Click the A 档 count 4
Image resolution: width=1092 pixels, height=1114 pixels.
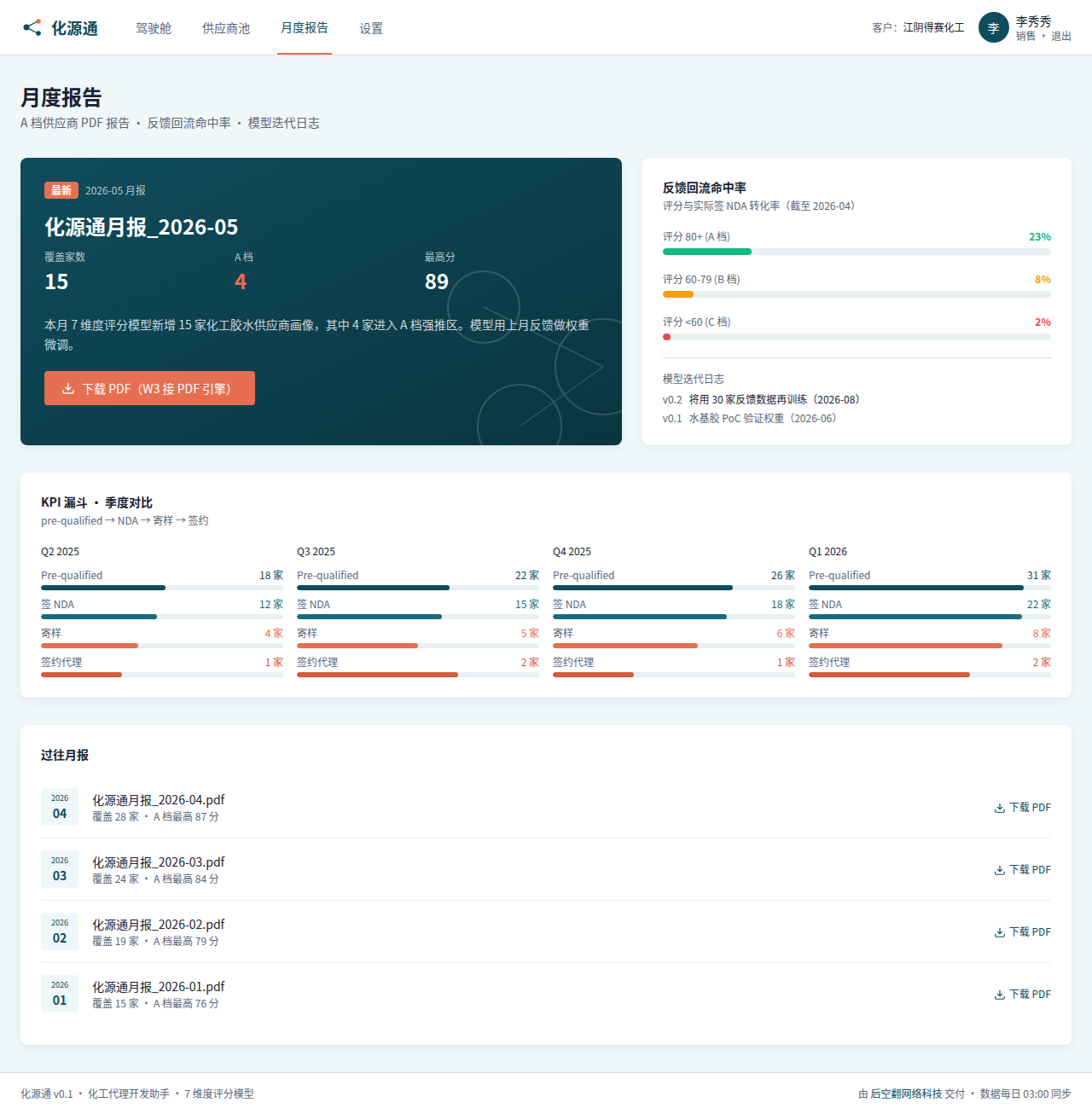click(x=241, y=281)
